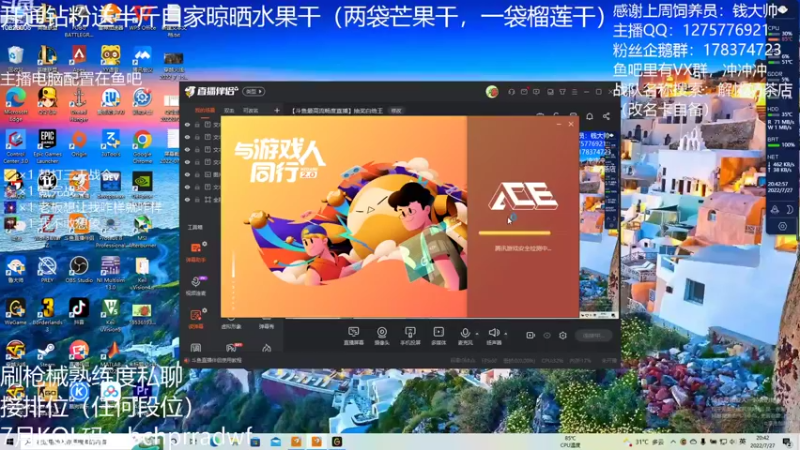Open Windows Start button

tap(9, 442)
